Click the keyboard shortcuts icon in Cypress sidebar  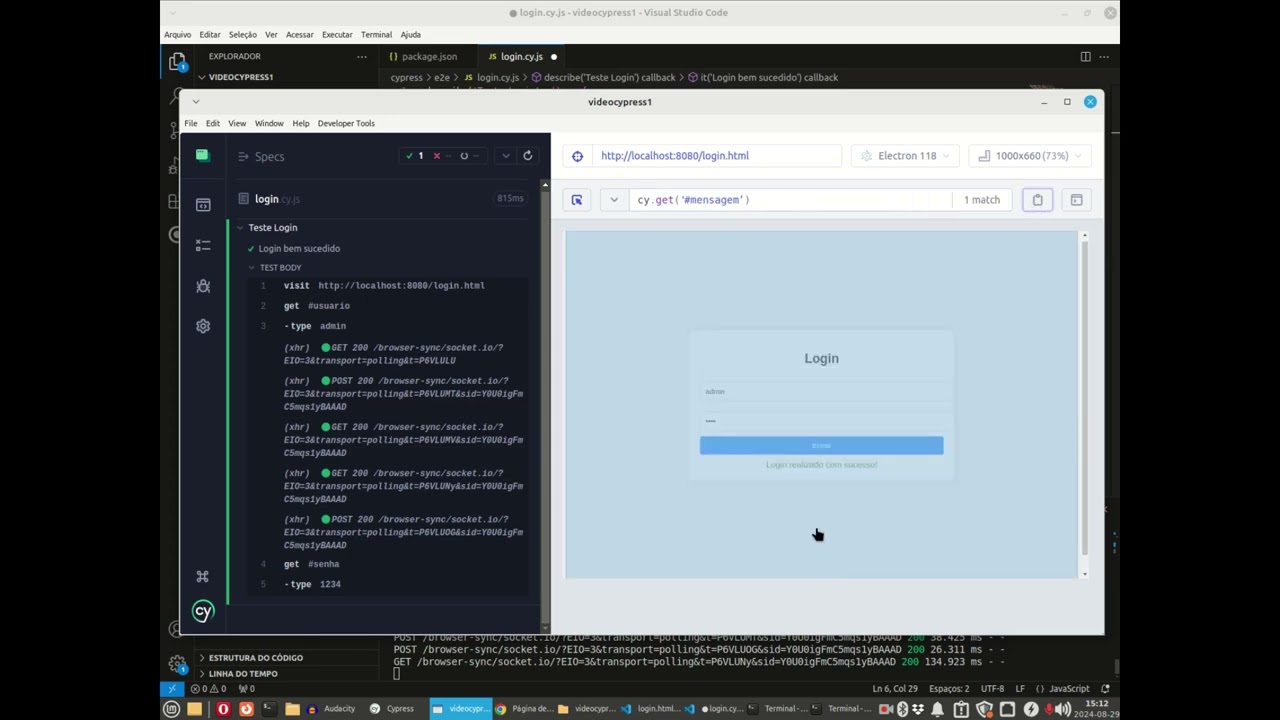(203, 576)
